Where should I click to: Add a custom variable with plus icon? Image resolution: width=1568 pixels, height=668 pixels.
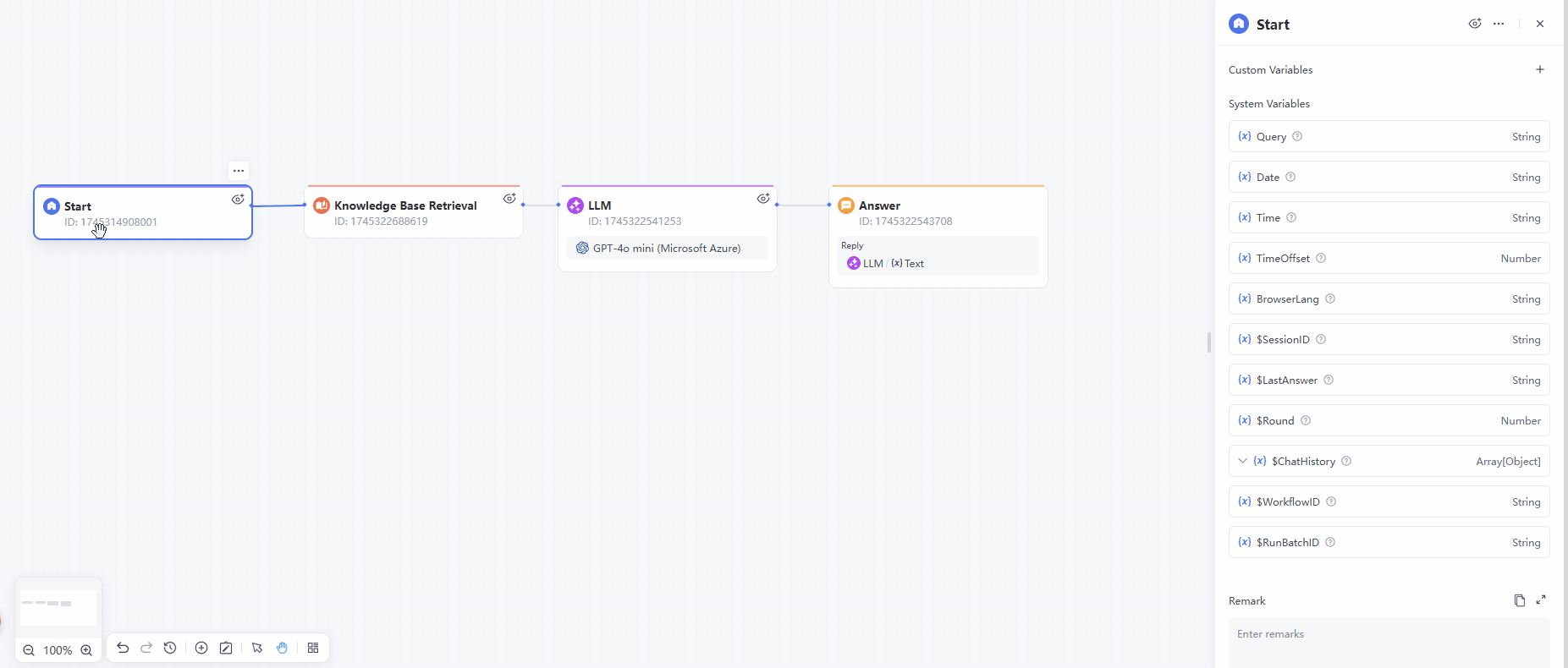click(1540, 69)
